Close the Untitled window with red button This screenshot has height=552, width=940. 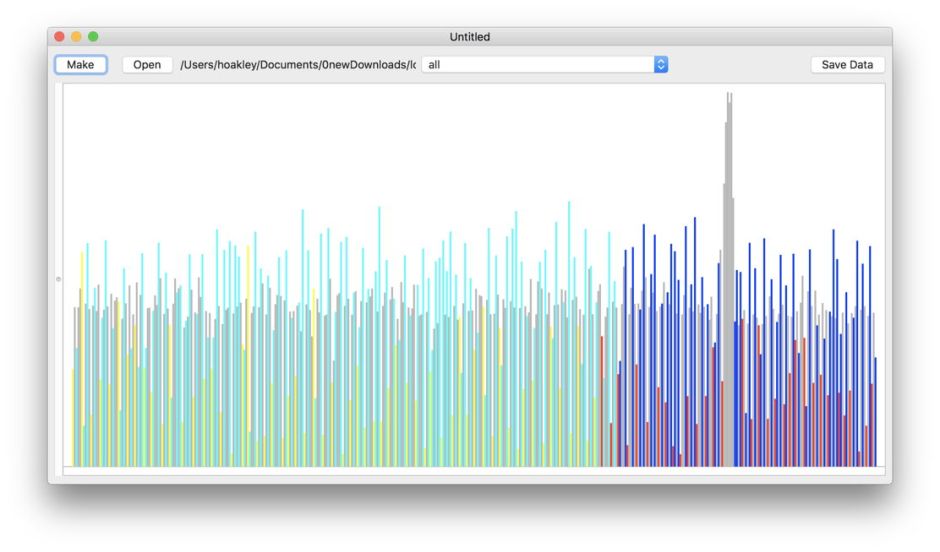click(x=59, y=37)
